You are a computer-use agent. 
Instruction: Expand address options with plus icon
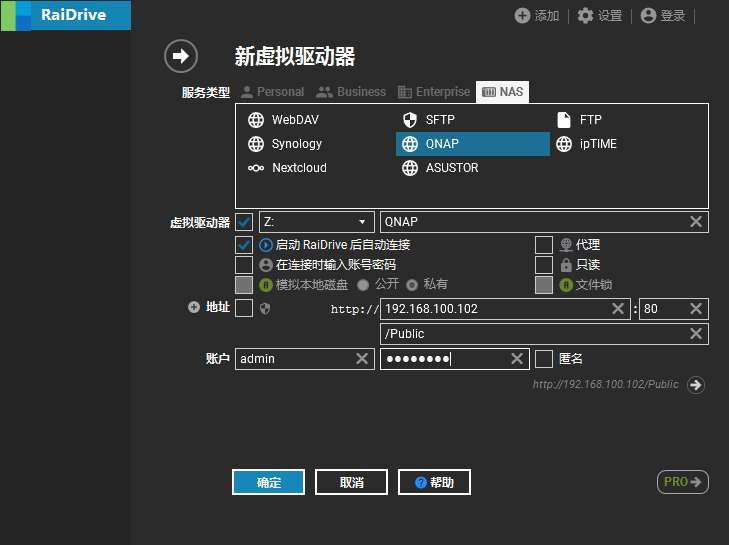pyautogui.click(x=194, y=308)
